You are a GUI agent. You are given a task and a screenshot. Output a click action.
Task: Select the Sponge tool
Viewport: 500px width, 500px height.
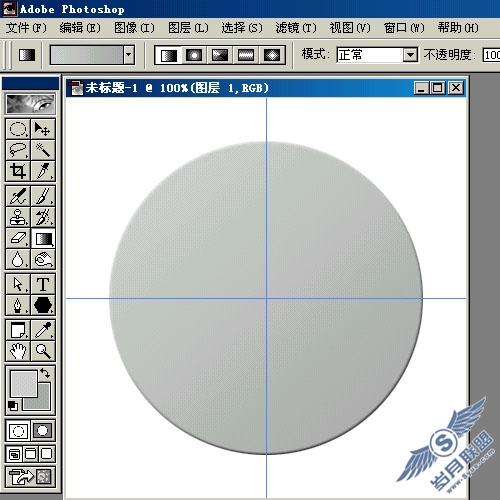point(43,259)
